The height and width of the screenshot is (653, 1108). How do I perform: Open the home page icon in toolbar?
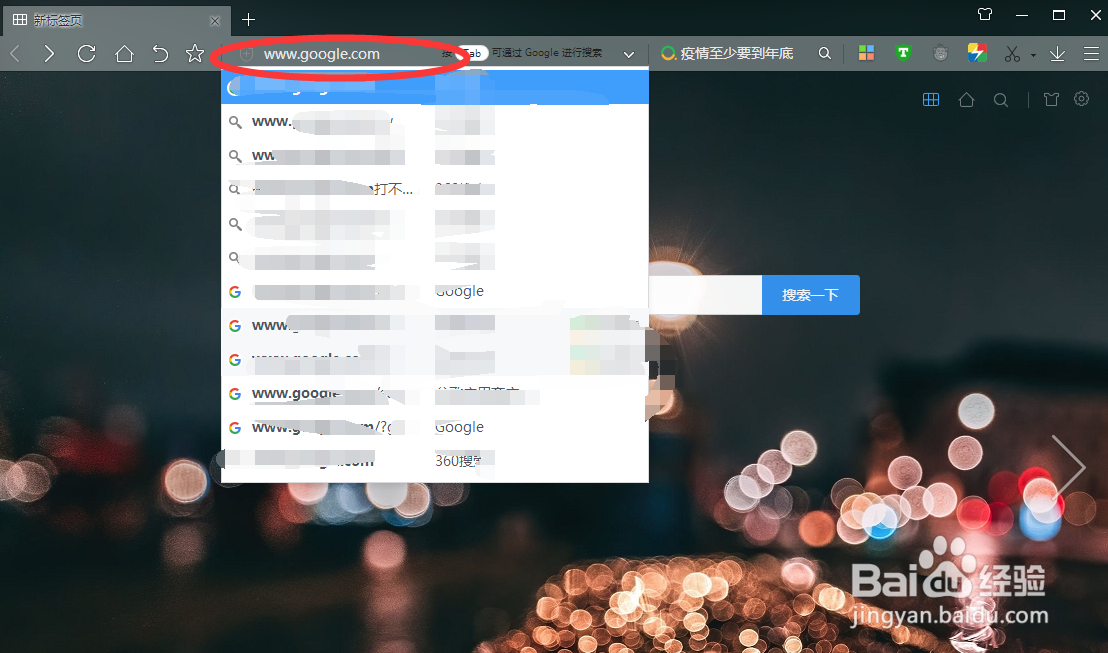pyautogui.click(x=124, y=54)
